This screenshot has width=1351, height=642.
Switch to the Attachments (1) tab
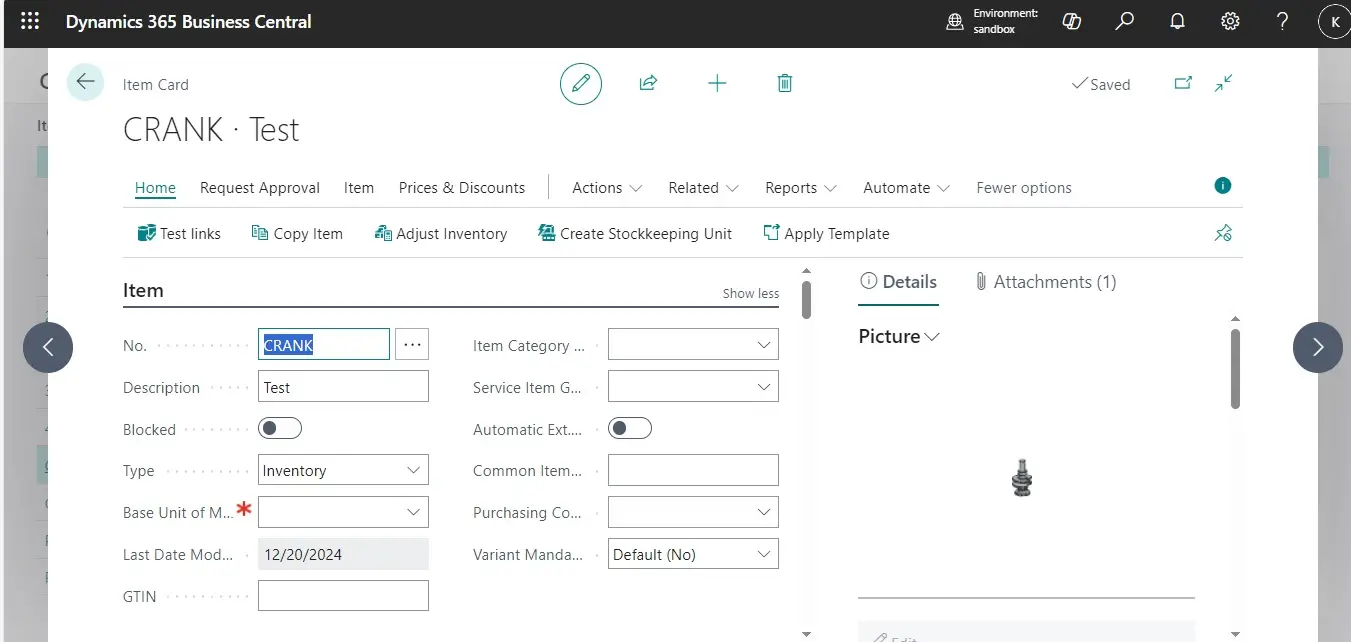tap(1046, 282)
